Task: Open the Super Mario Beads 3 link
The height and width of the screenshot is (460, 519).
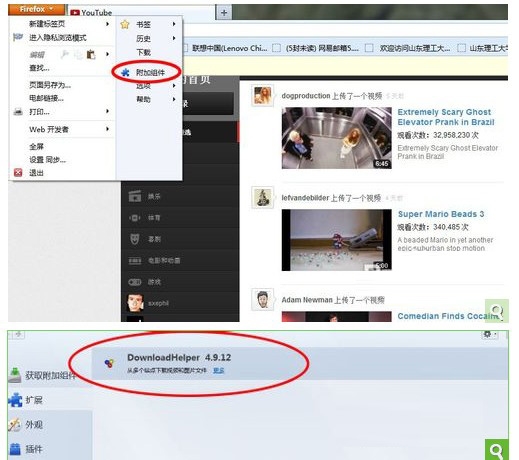Action: [441, 214]
